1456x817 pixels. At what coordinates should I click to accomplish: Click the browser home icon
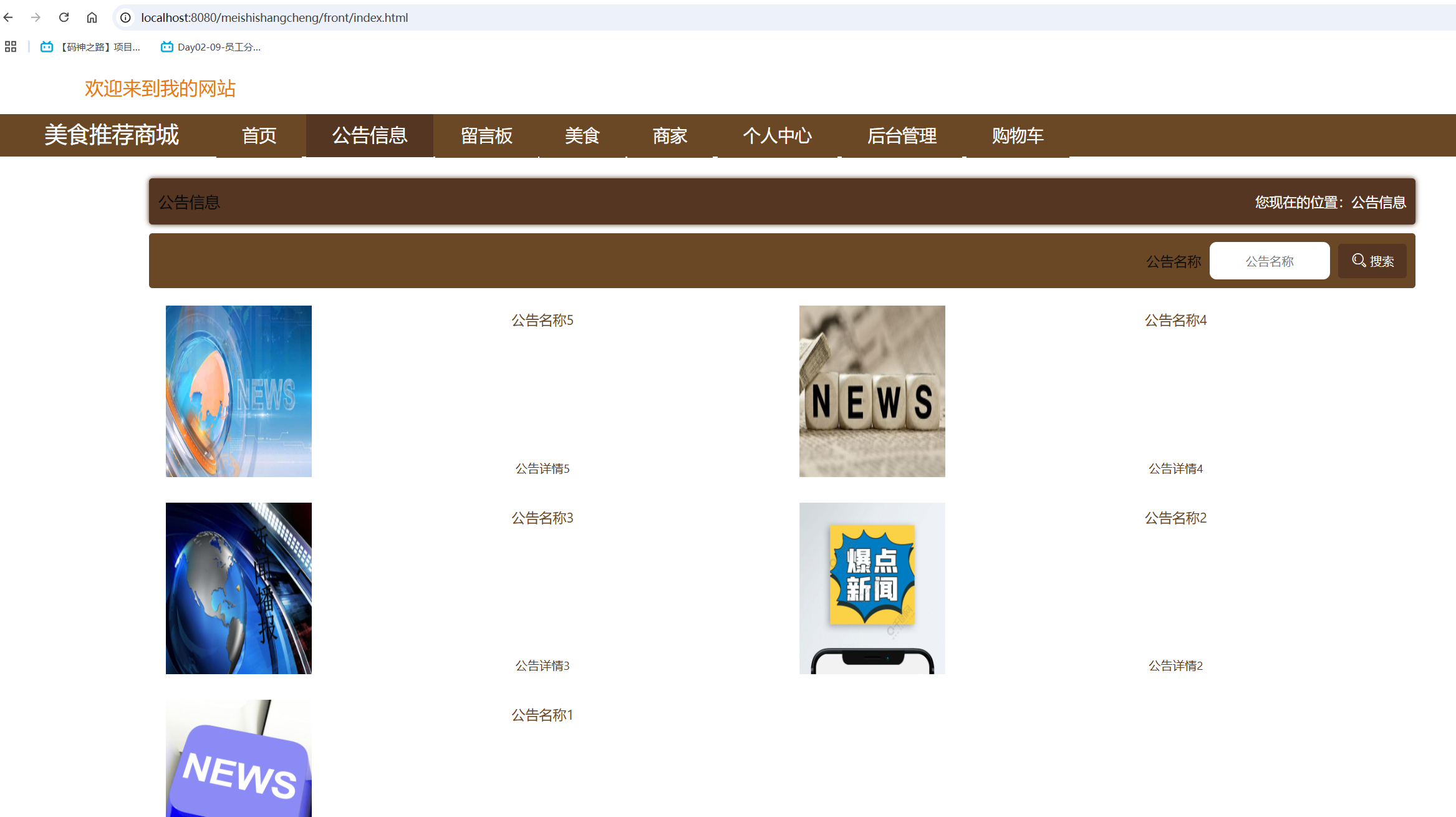click(92, 17)
